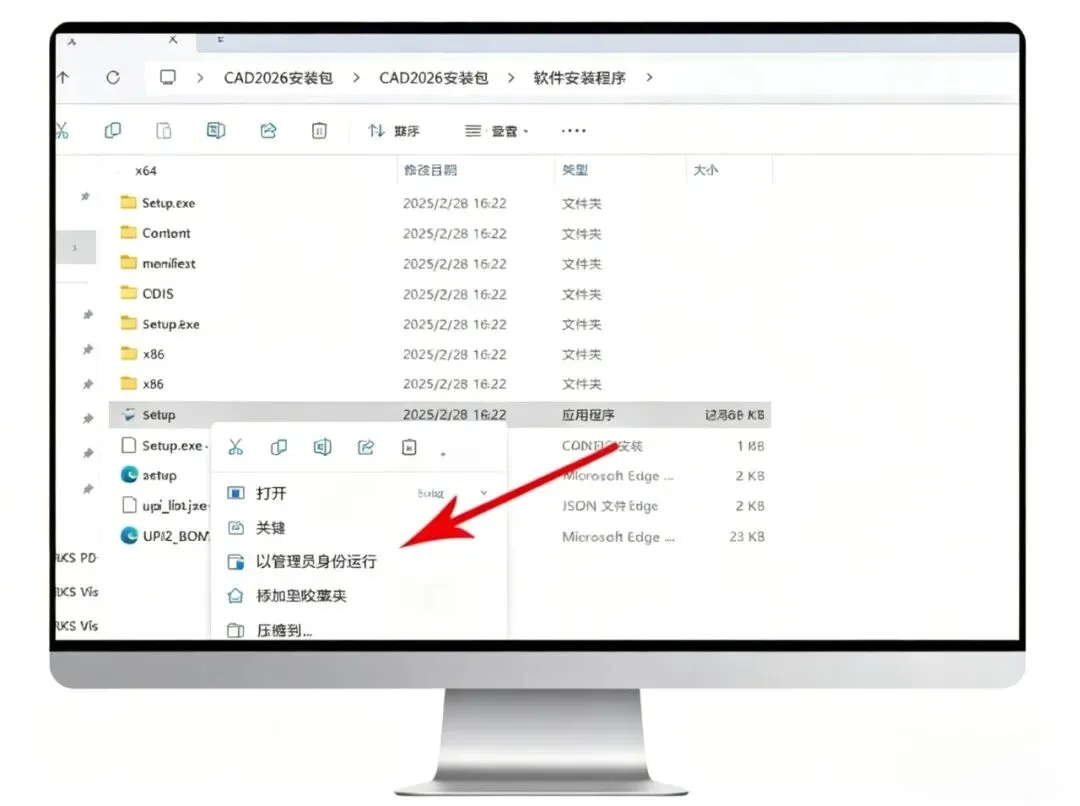Click the date cell in the CDIS row
The height and width of the screenshot is (806, 1080).
tap(455, 294)
